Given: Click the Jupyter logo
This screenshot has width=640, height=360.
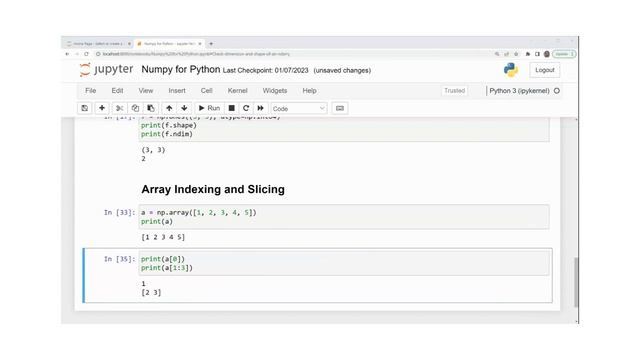Looking at the screenshot, I should click(x=107, y=70).
